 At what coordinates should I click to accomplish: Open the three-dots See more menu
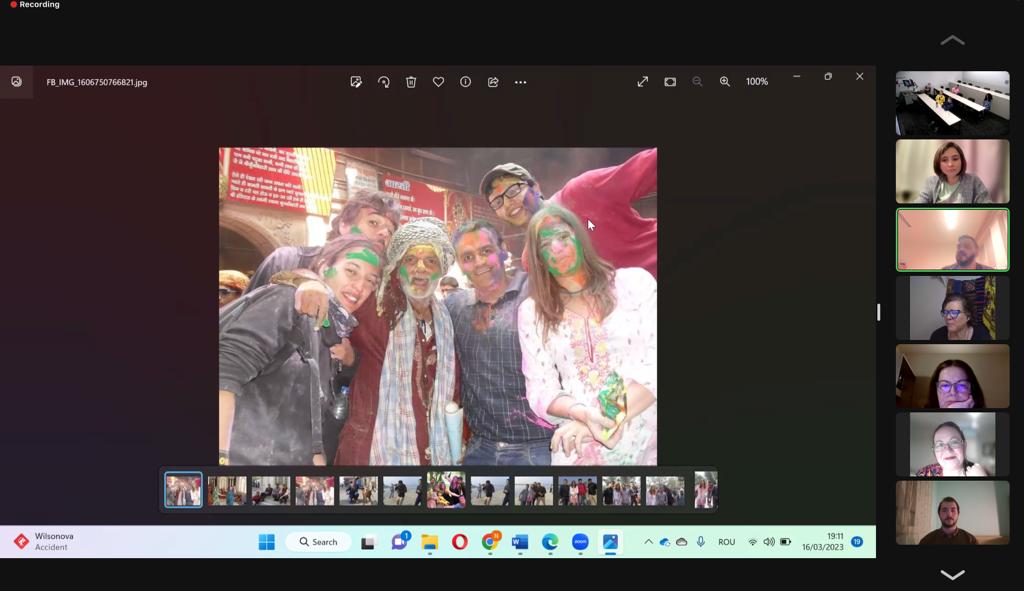point(520,82)
